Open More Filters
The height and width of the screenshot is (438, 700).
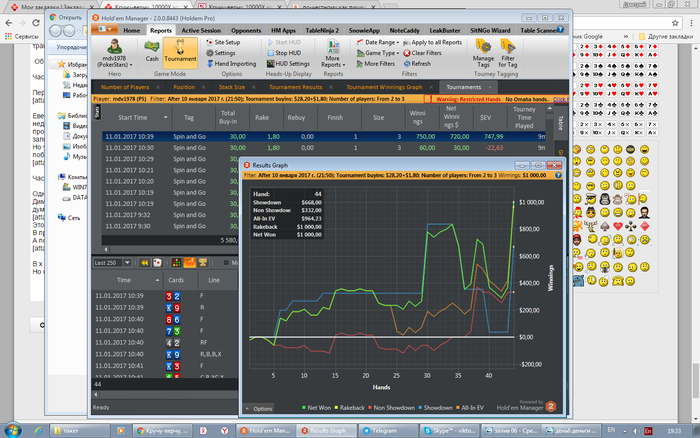[x=375, y=63]
